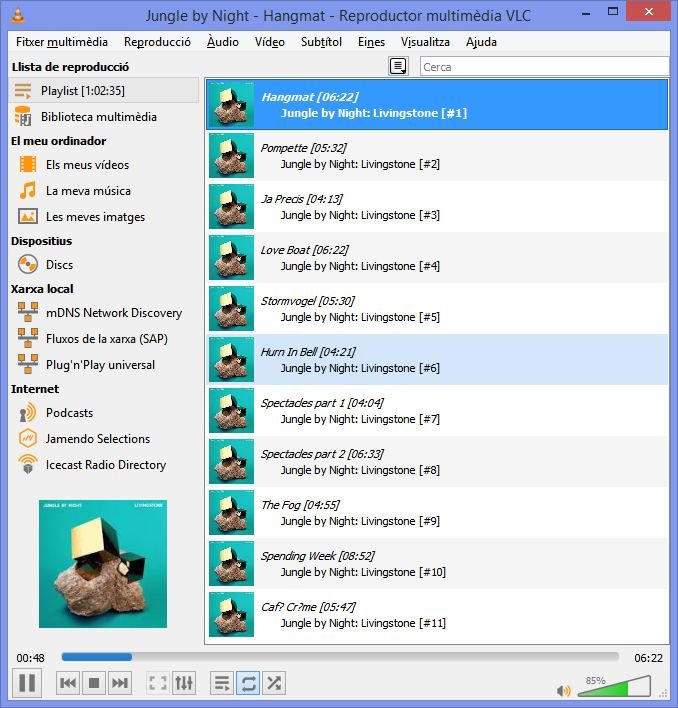Open the Vídeo menu
Viewport: 678px width, 708px height.
[269, 42]
